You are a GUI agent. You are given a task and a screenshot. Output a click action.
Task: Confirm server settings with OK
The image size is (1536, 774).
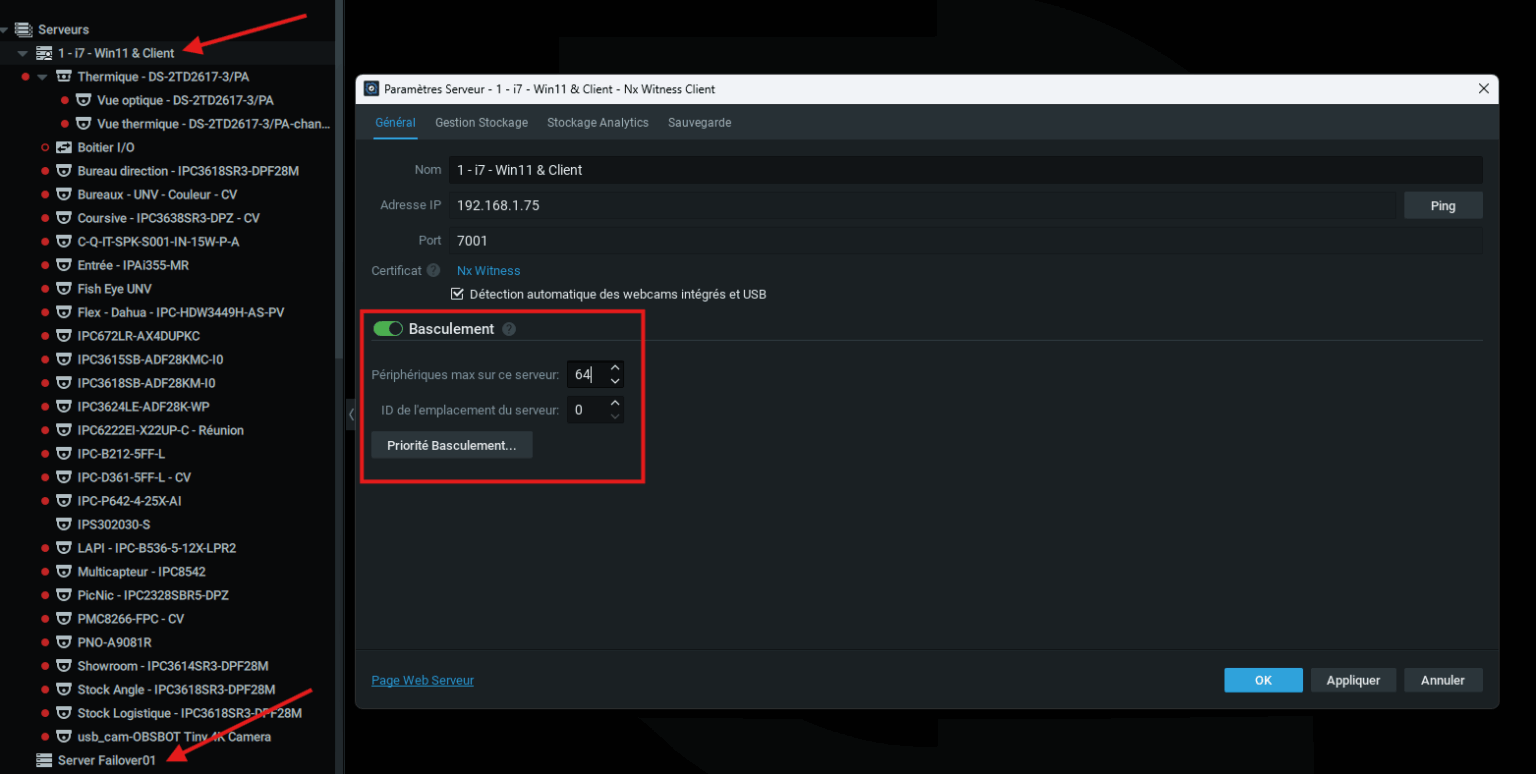click(1263, 680)
